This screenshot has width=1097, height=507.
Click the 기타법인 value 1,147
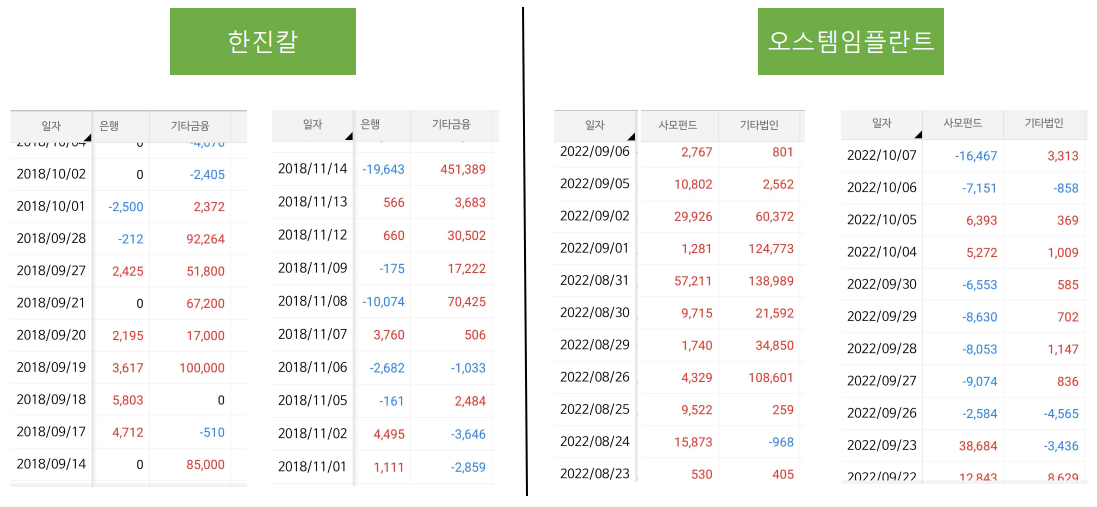[x=1063, y=349]
